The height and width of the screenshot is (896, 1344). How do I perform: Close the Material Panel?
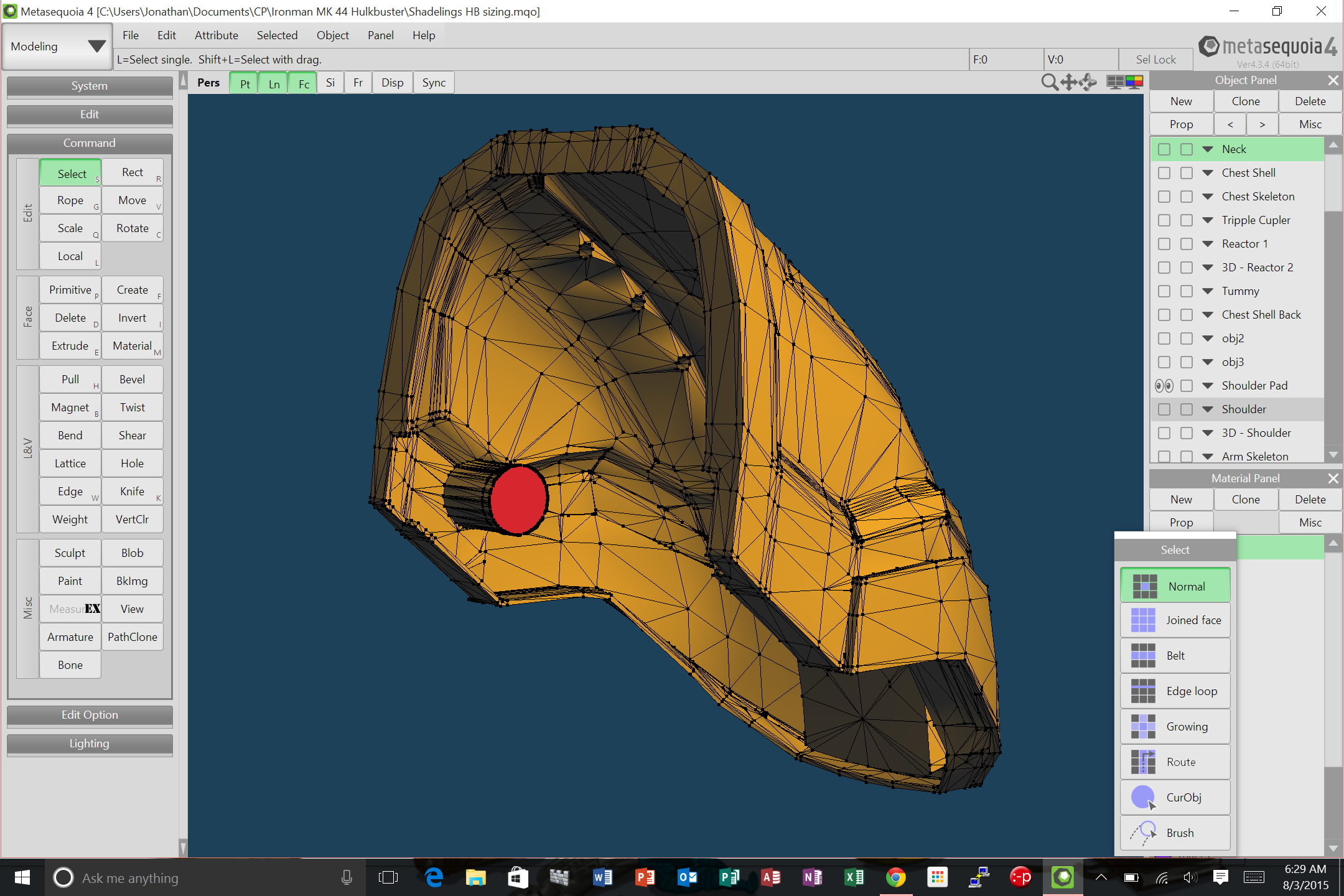point(1333,478)
